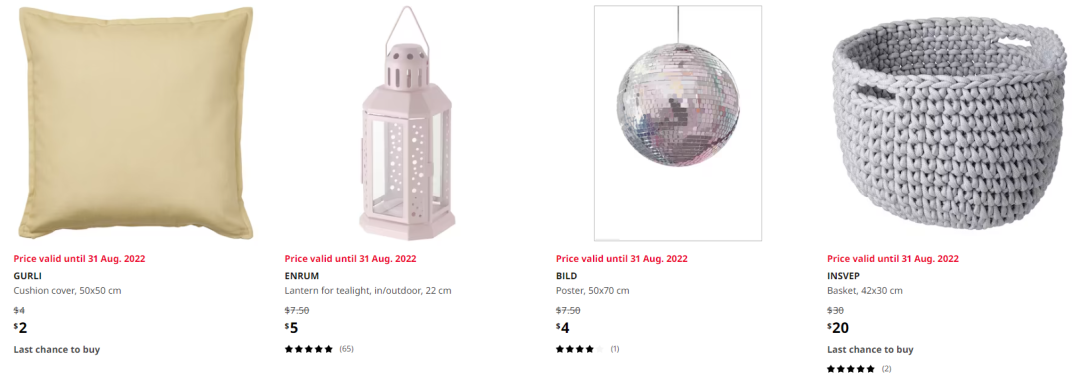Click the ENRUM product name

[x=302, y=275]
